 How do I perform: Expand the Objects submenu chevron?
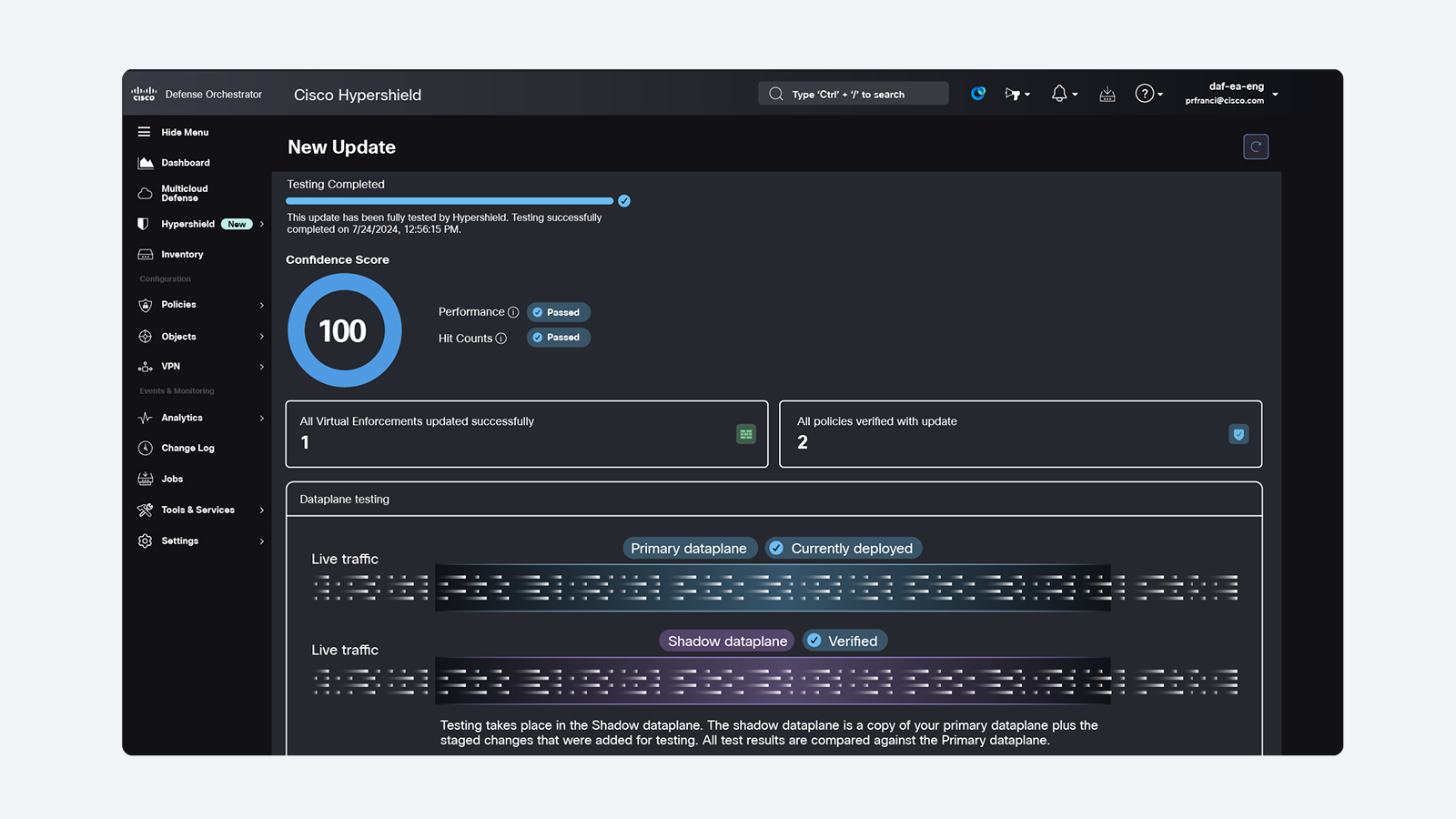(262, 337)
